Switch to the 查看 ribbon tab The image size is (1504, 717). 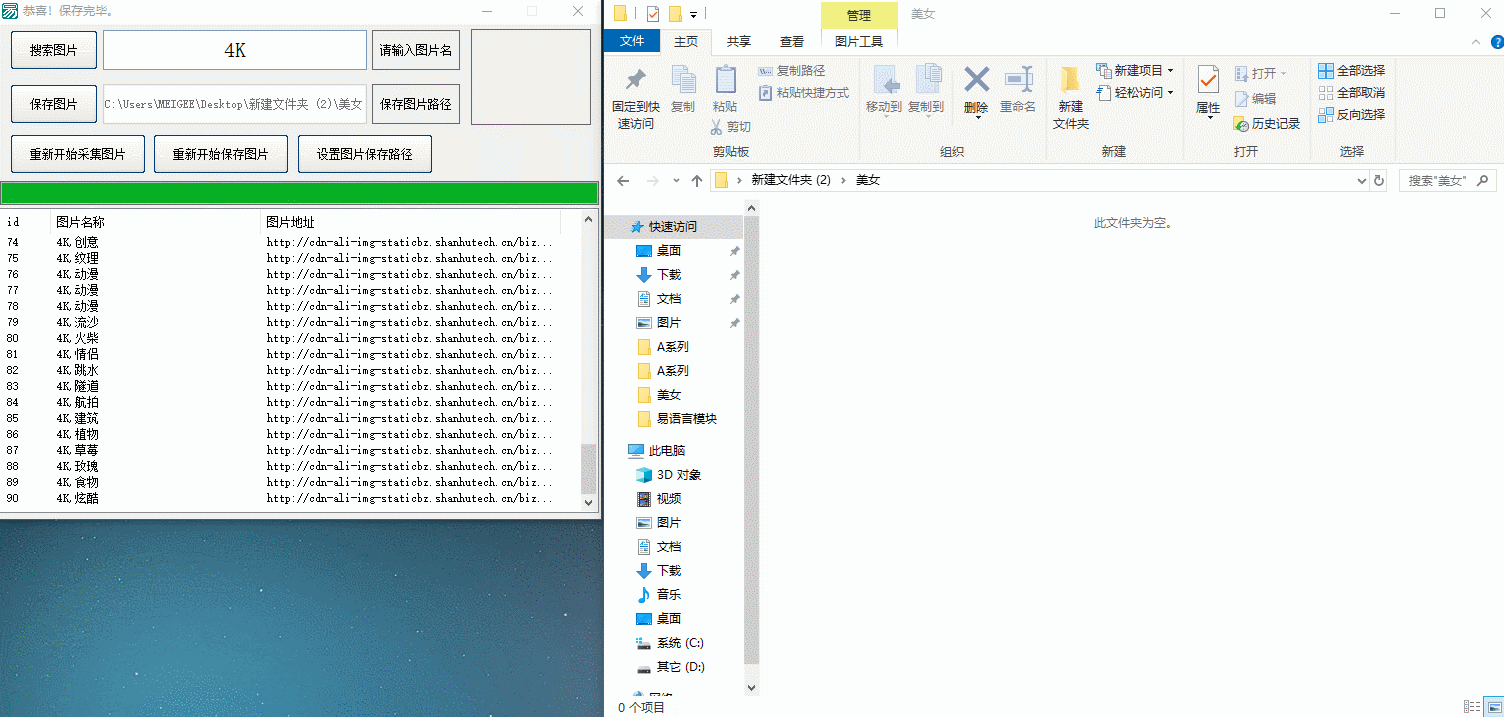[792, 41]
